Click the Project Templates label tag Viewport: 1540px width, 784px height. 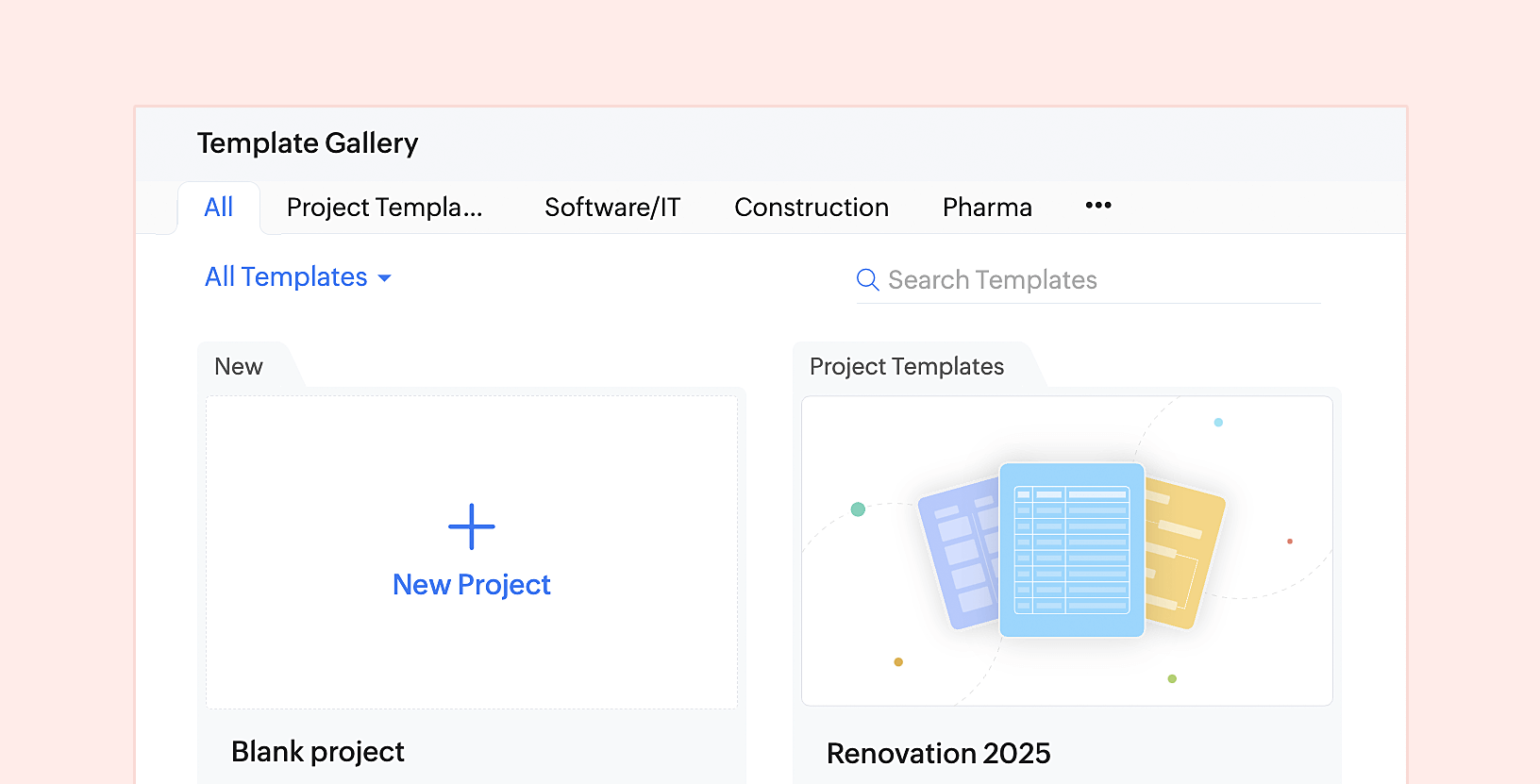coord(906,366)
